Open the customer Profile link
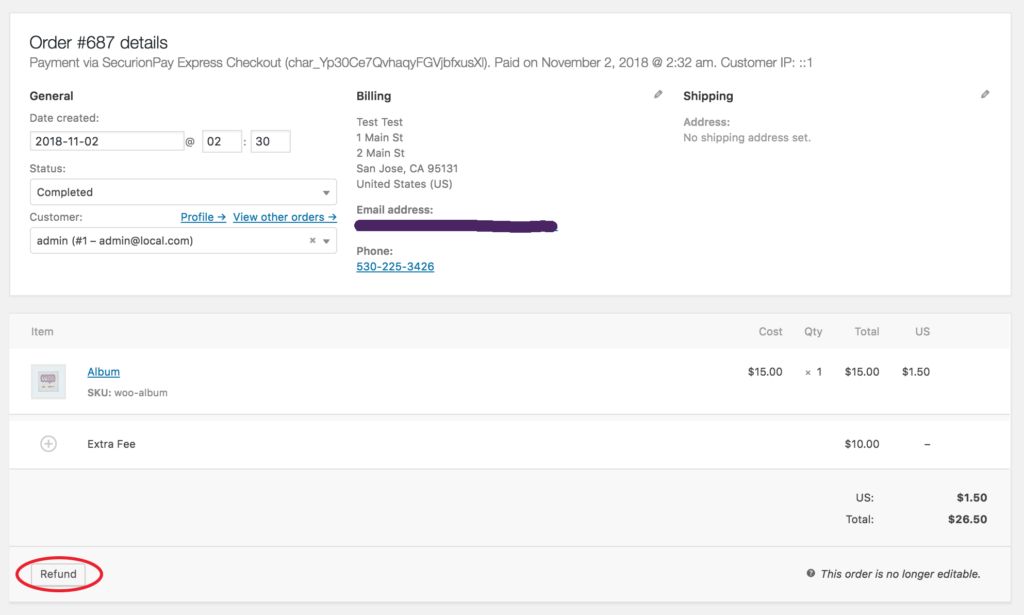Screen dimensions: 1024x615 coord(203,217)
